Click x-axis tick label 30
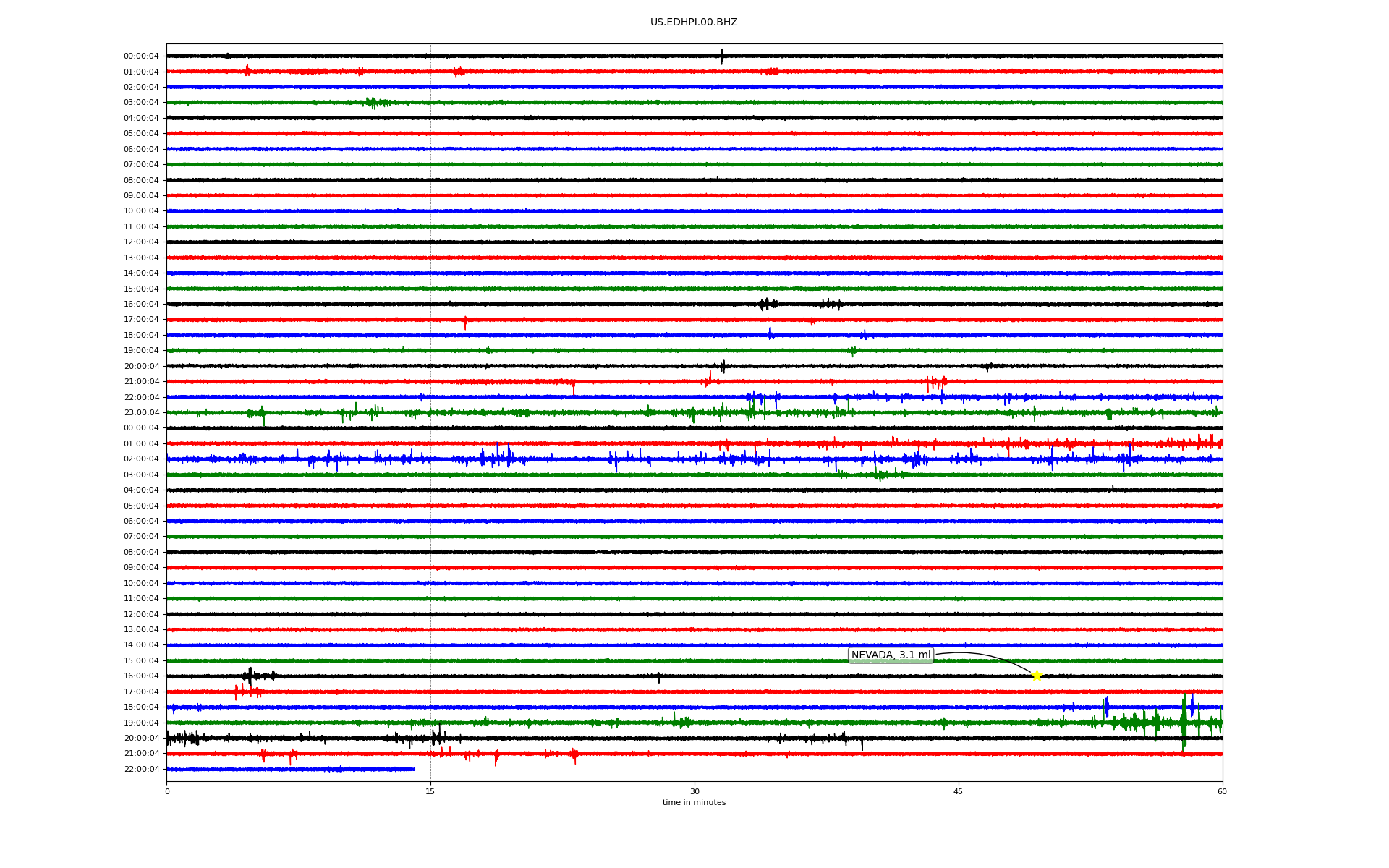This screenshot has width=1389, height=868. [x=694, y=791]
